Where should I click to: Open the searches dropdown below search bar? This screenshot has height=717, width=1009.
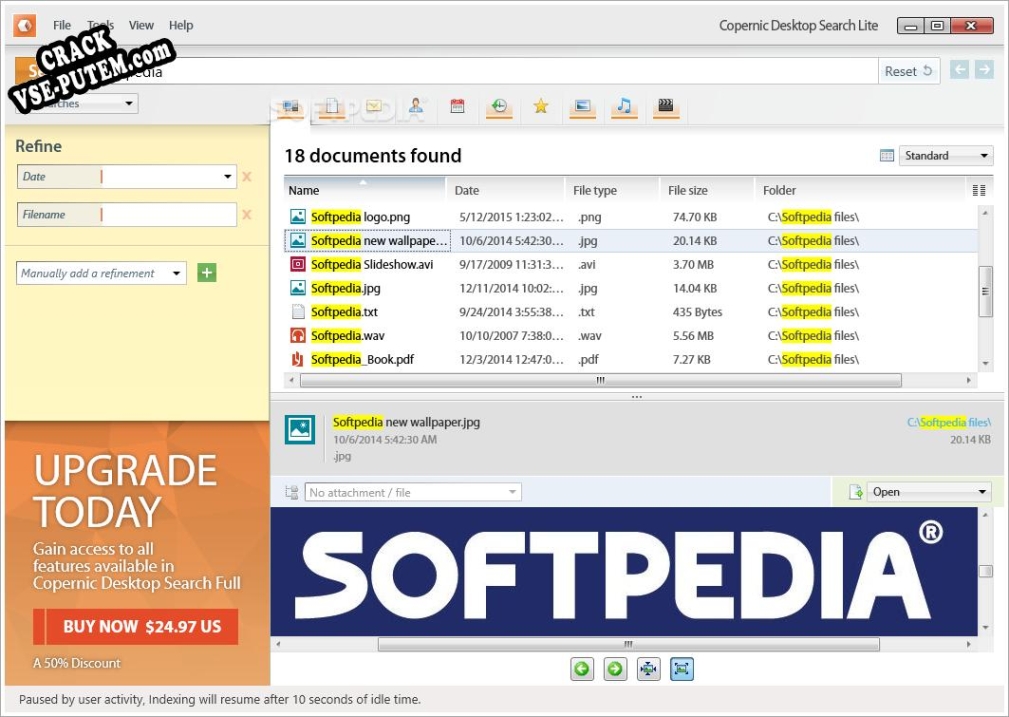pos(77,103)
